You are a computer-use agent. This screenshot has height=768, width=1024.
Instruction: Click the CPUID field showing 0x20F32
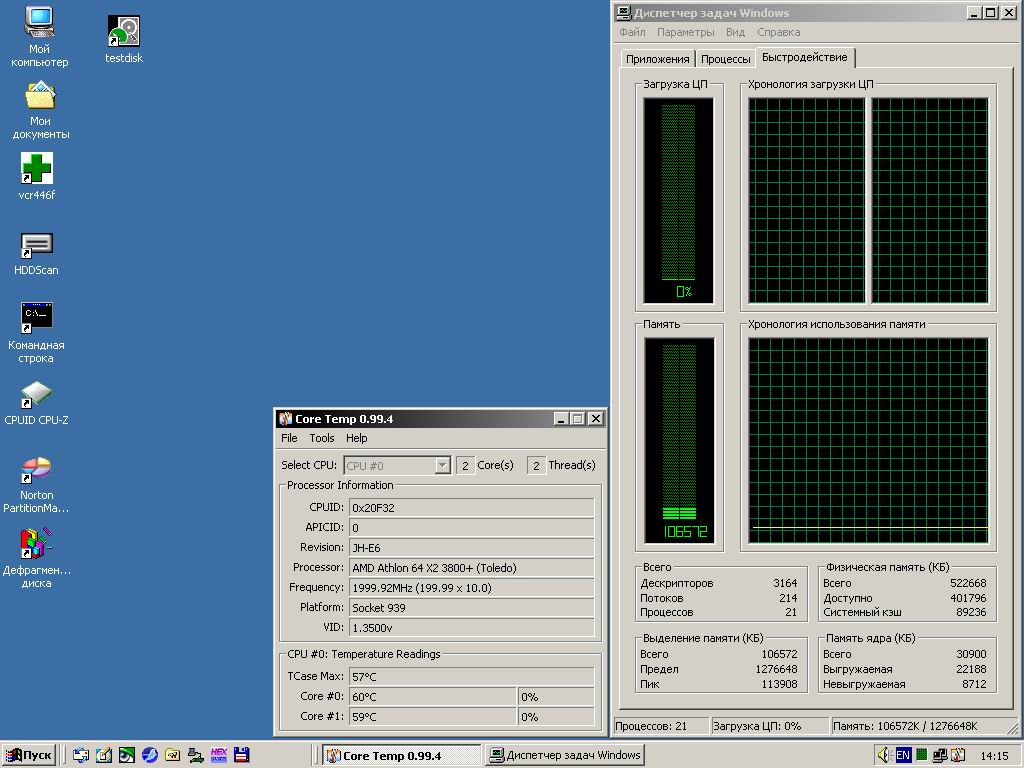(x=472, y=507)
